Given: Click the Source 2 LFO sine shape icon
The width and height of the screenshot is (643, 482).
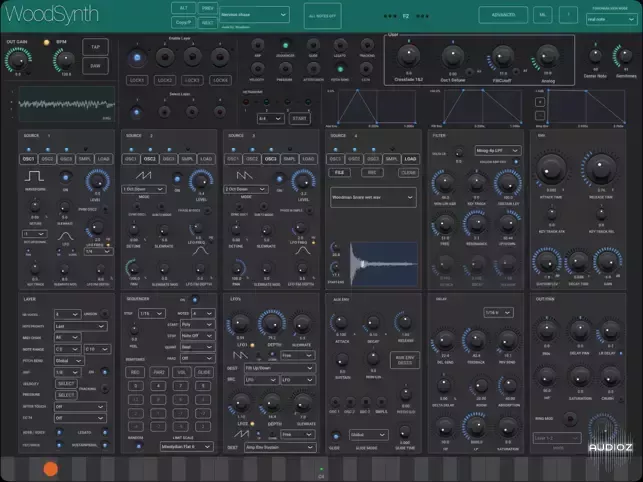Looking at the screenshot, I should coord(201,251).
